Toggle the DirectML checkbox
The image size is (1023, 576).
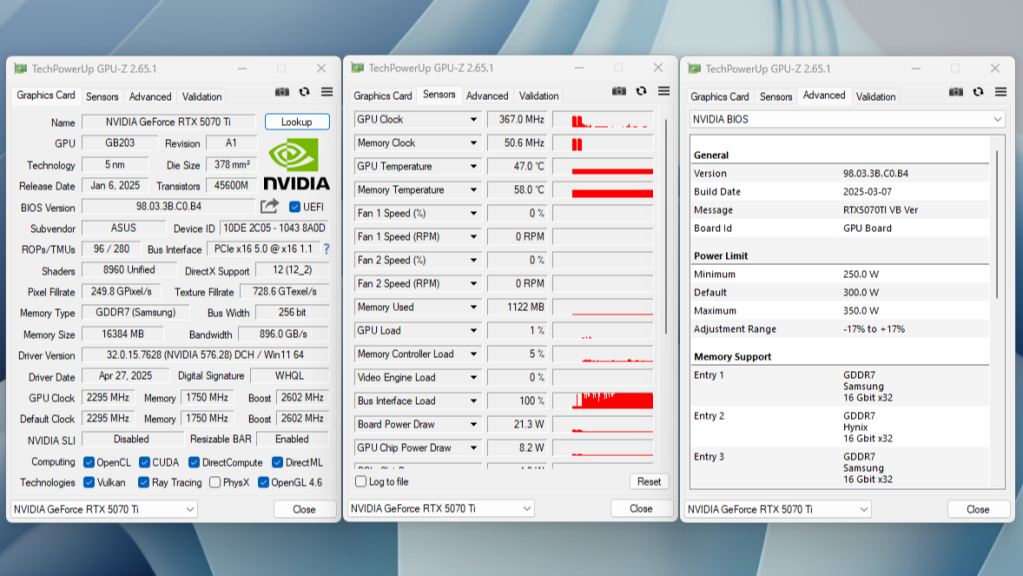[277, 462]
